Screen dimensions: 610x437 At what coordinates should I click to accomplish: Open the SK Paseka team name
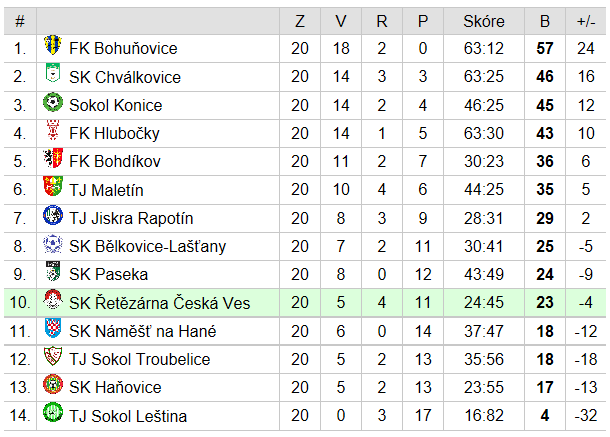(109, 275)
